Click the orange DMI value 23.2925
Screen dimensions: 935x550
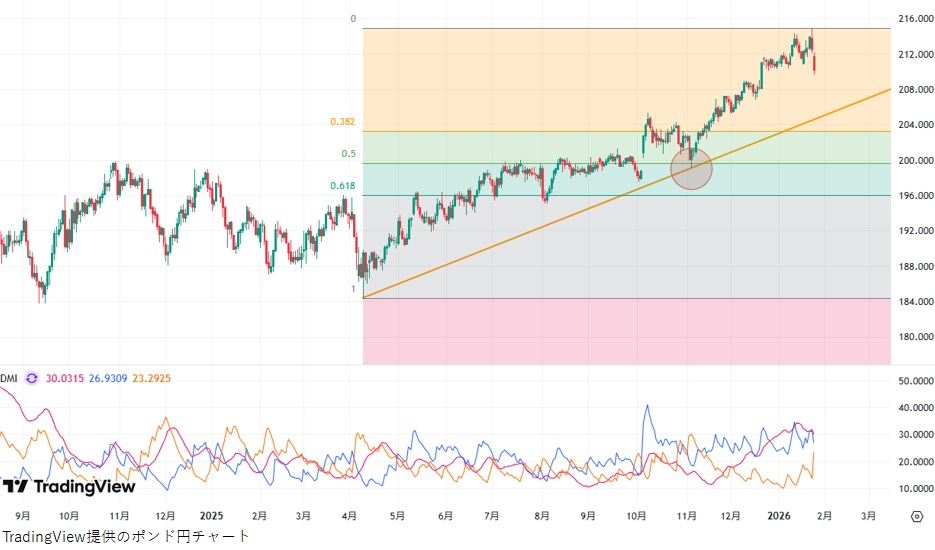tap(153, 378)
